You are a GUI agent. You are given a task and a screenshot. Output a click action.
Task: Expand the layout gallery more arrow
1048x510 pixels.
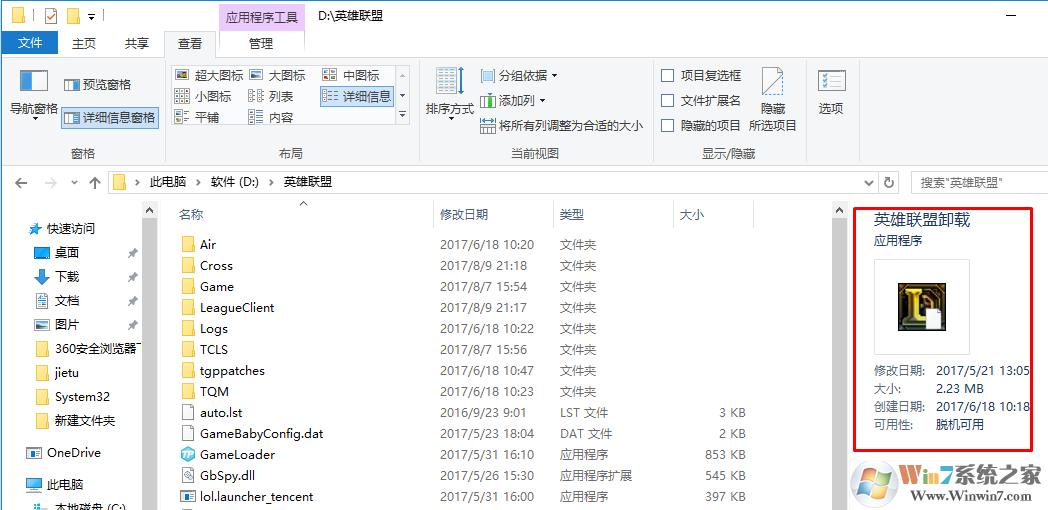[x=402, y=117]
